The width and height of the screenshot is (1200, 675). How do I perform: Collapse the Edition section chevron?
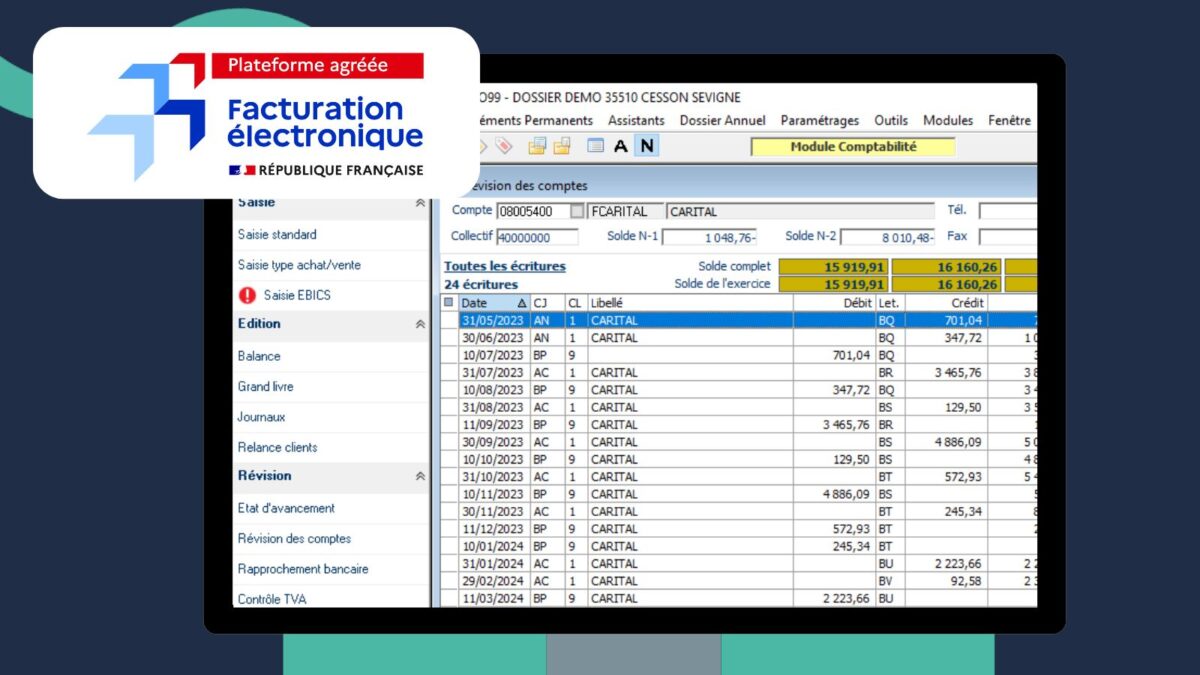coord(420,324)
